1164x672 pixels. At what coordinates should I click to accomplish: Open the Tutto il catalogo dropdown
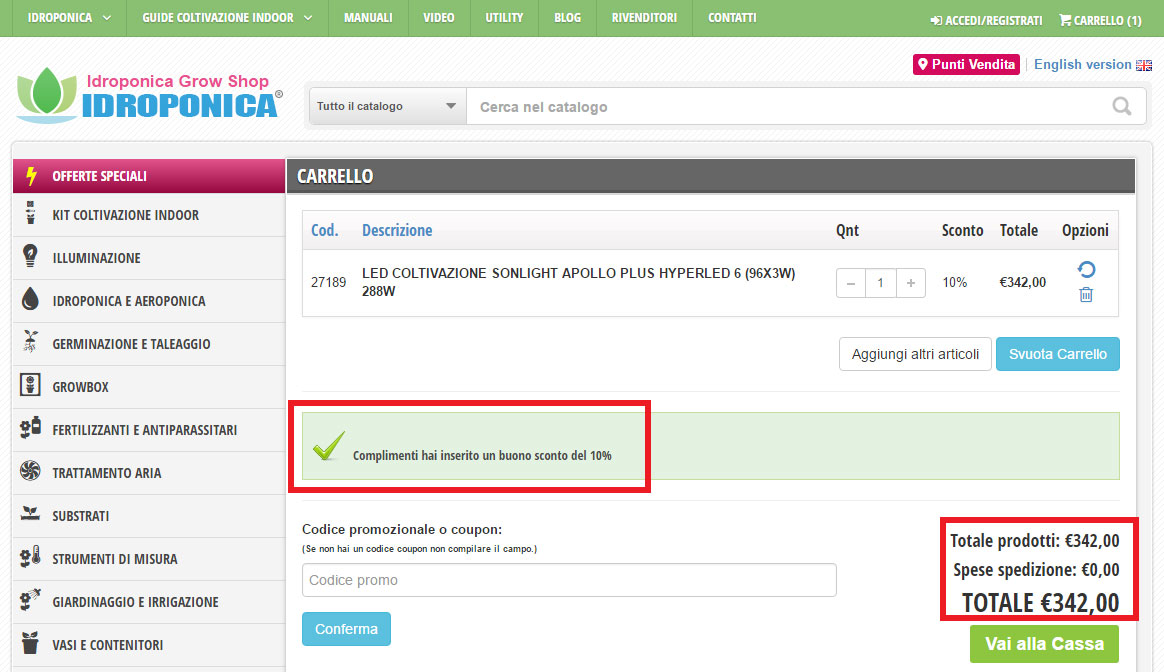click(388, 106)
